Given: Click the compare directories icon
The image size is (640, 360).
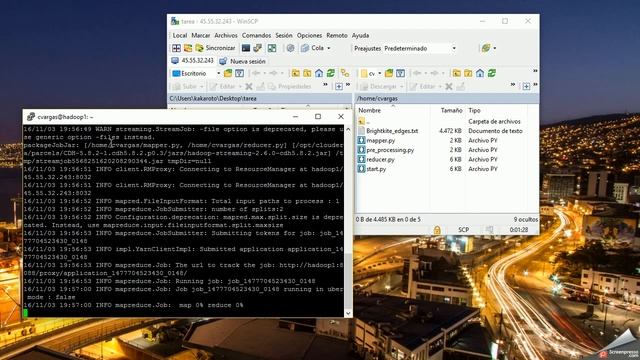Looking at the screenshot, I should coord(188,48).
